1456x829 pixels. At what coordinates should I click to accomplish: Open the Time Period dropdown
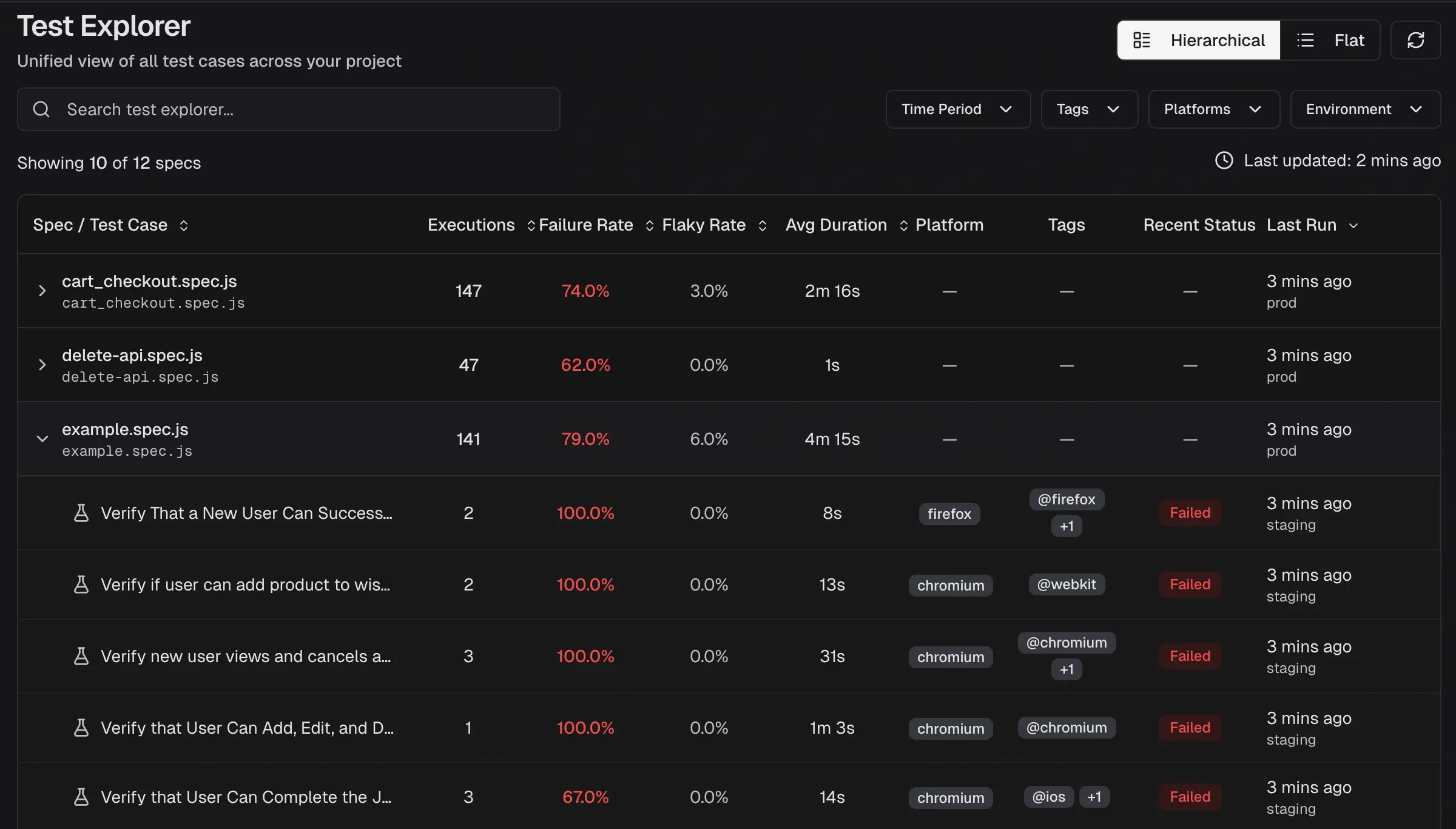(957, 109)
